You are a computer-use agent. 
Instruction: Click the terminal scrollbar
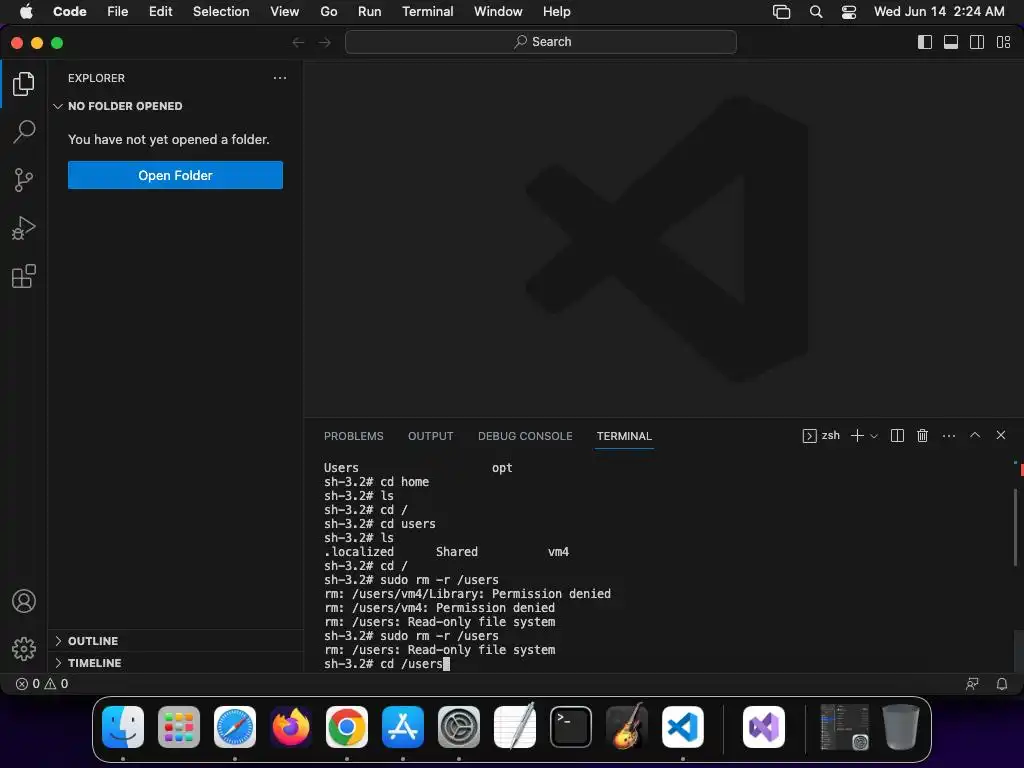(x=1016, y=526)
